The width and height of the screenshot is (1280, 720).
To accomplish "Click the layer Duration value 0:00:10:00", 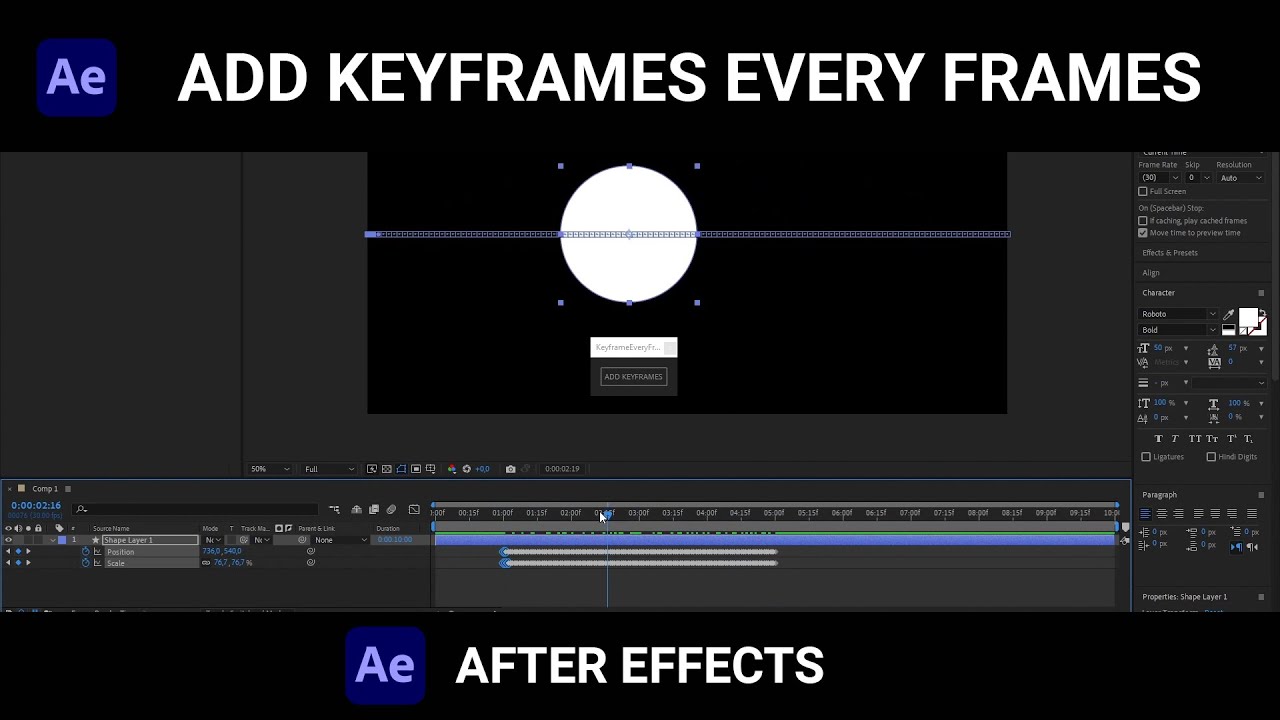I will 394,540.
